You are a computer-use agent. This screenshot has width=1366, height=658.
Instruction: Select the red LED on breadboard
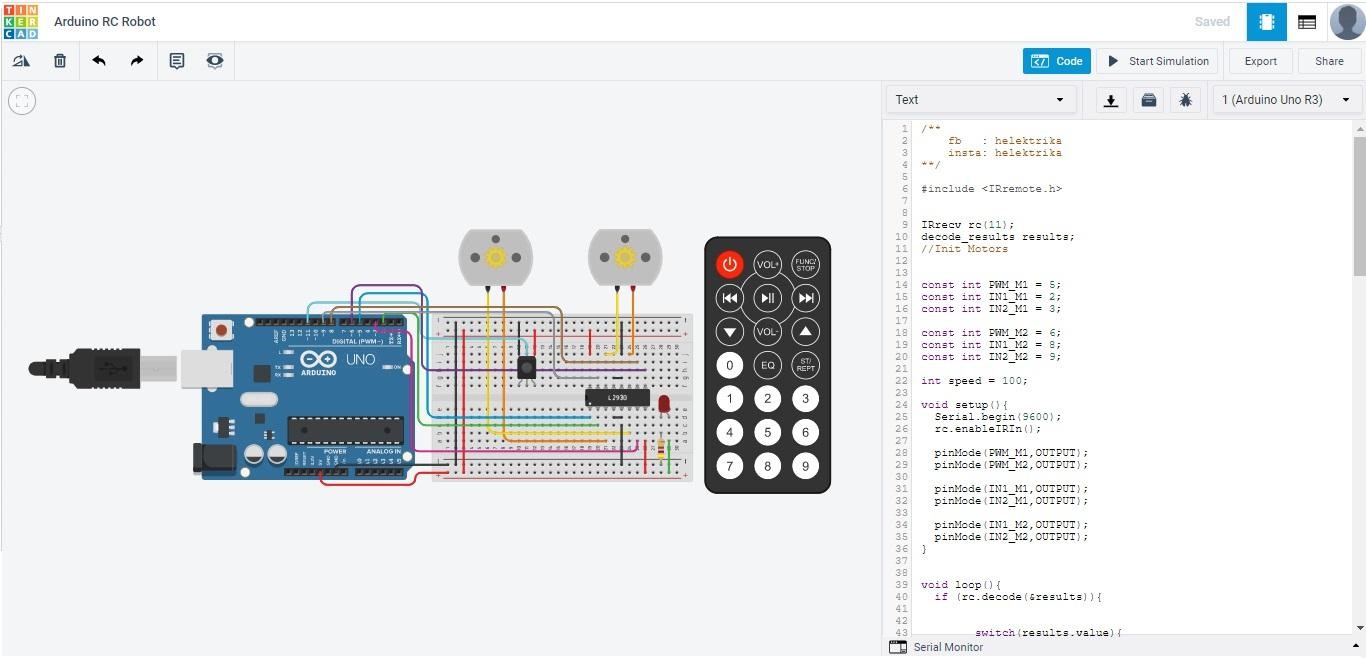[664, 403]
